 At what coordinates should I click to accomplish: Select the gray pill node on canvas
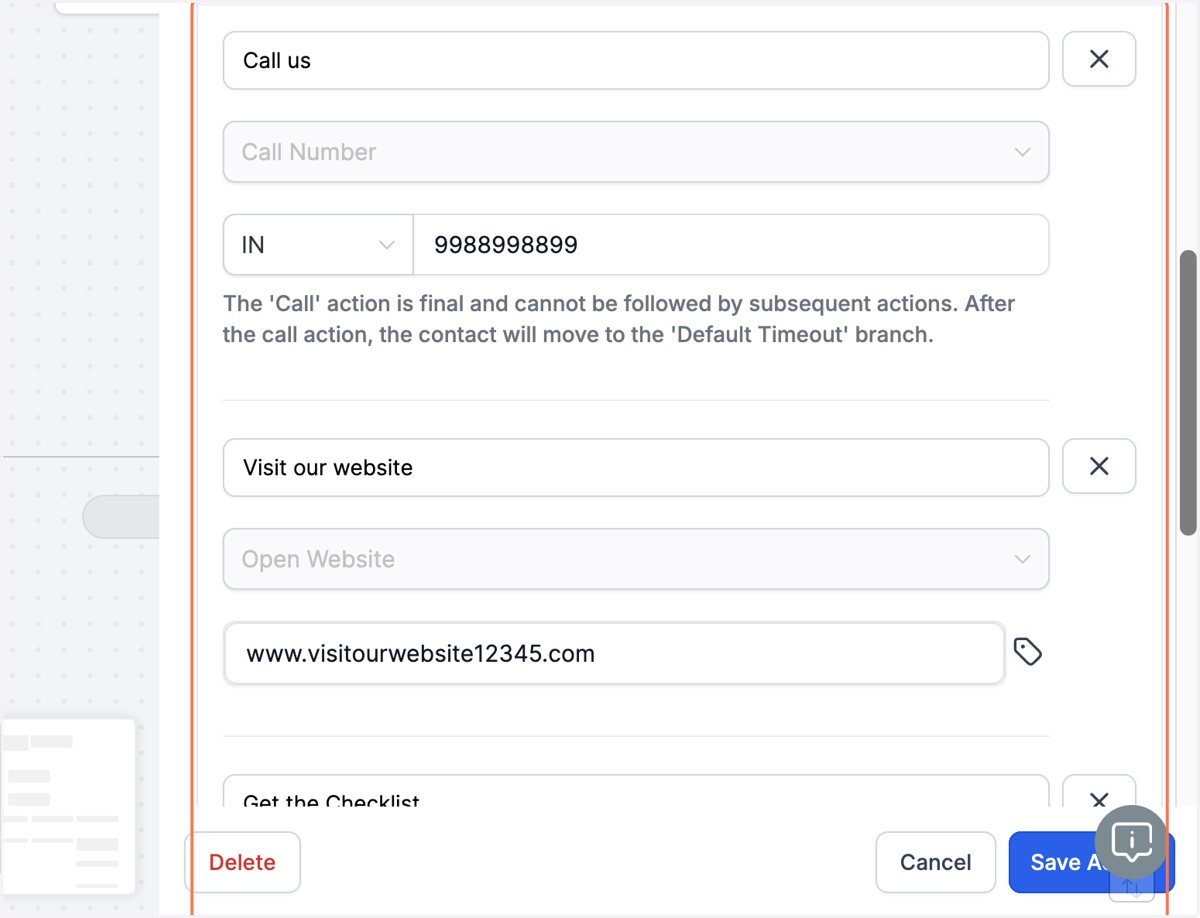coord(121,516)
